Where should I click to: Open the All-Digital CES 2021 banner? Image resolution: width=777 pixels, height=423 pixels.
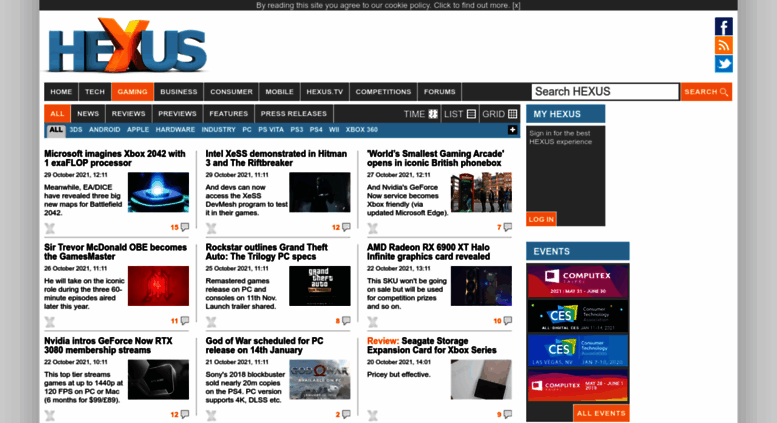(x=578, y=316)
